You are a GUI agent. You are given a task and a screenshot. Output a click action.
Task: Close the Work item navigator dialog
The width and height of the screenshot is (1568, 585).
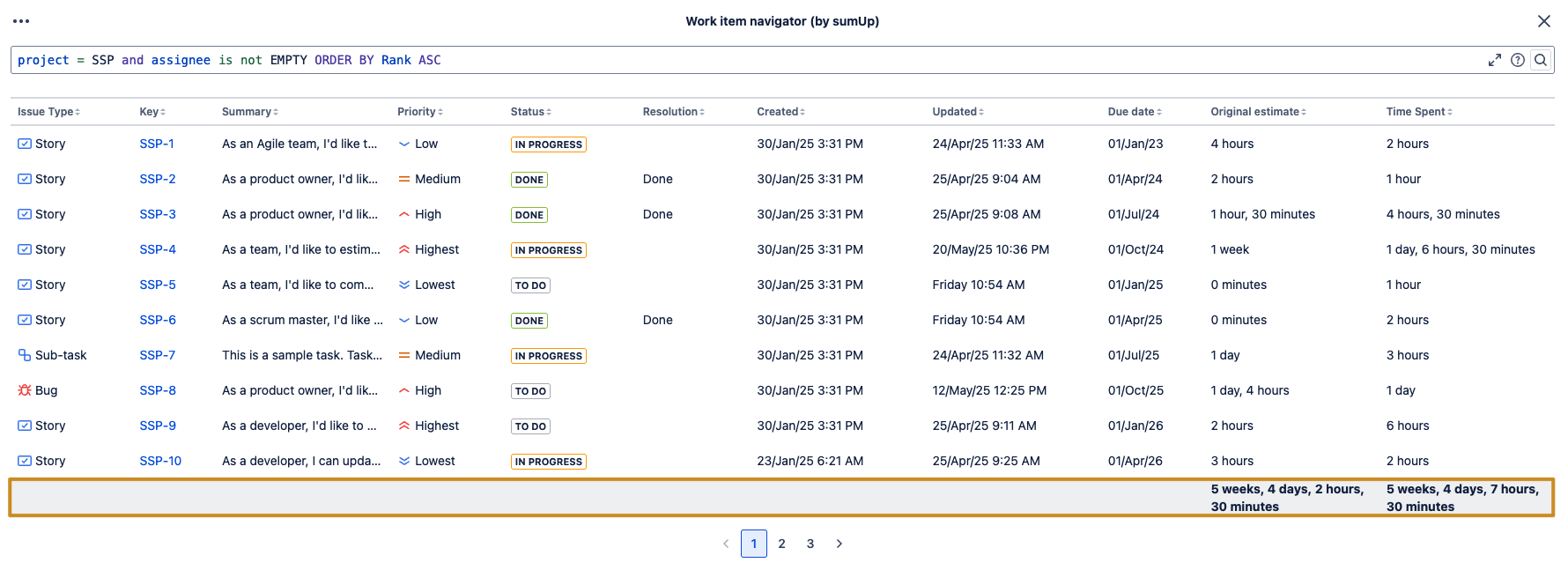point(1544,21)
